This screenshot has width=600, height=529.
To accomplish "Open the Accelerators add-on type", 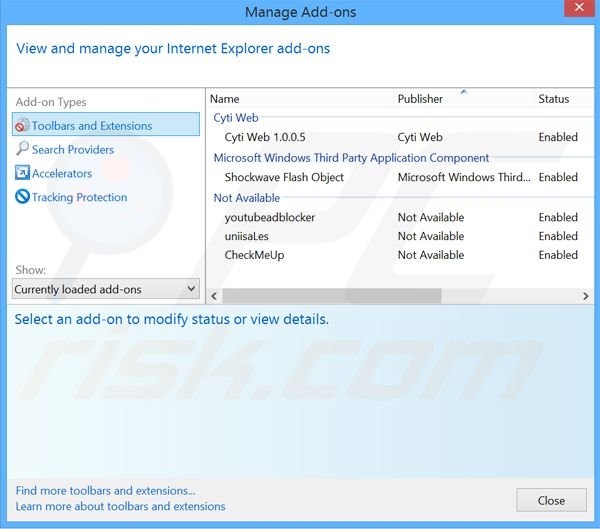I will tap(62, 173).
